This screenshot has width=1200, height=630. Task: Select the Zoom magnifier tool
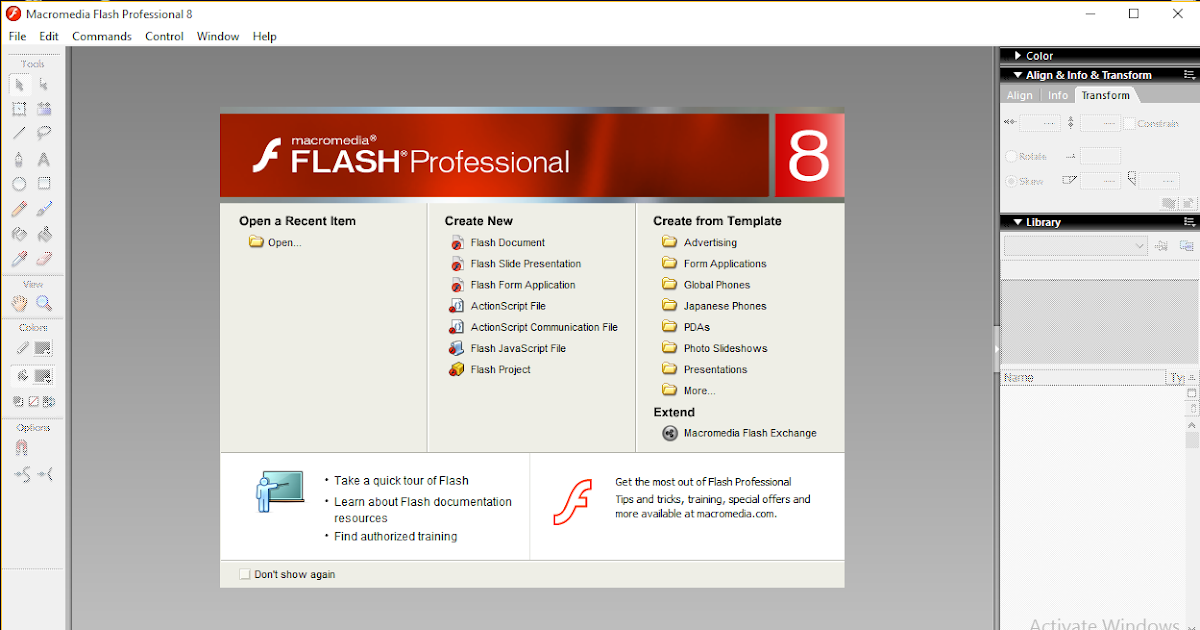(44, 303)
